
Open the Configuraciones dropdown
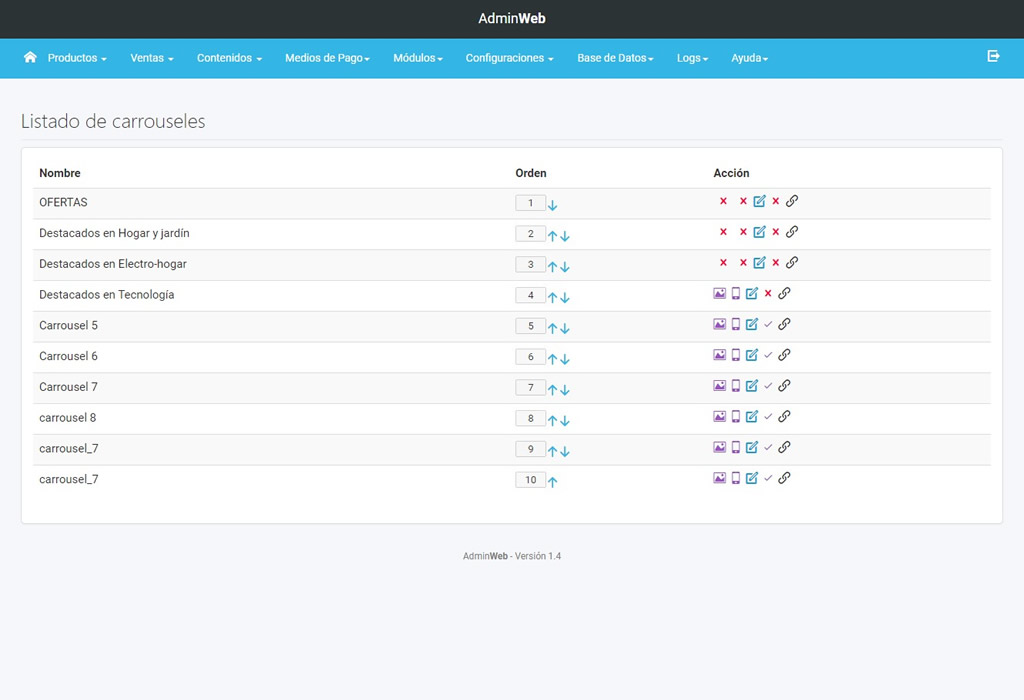509,59
